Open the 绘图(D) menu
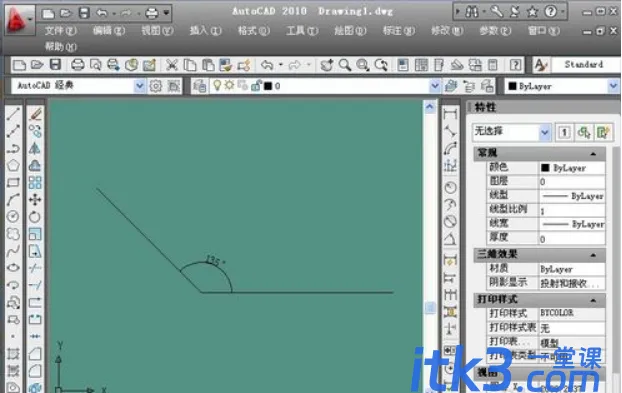 click(x=350, y=31)
